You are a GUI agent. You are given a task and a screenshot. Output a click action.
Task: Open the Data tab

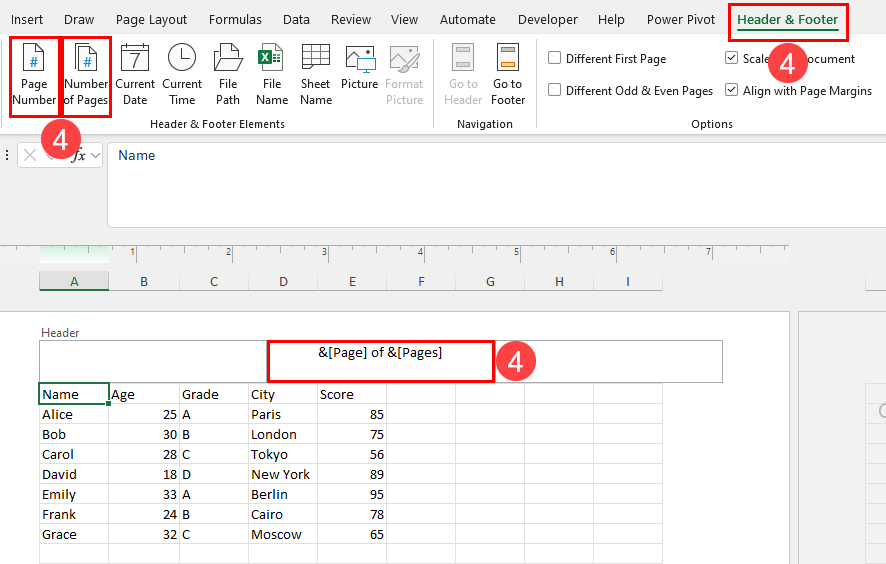click(296, 20)
